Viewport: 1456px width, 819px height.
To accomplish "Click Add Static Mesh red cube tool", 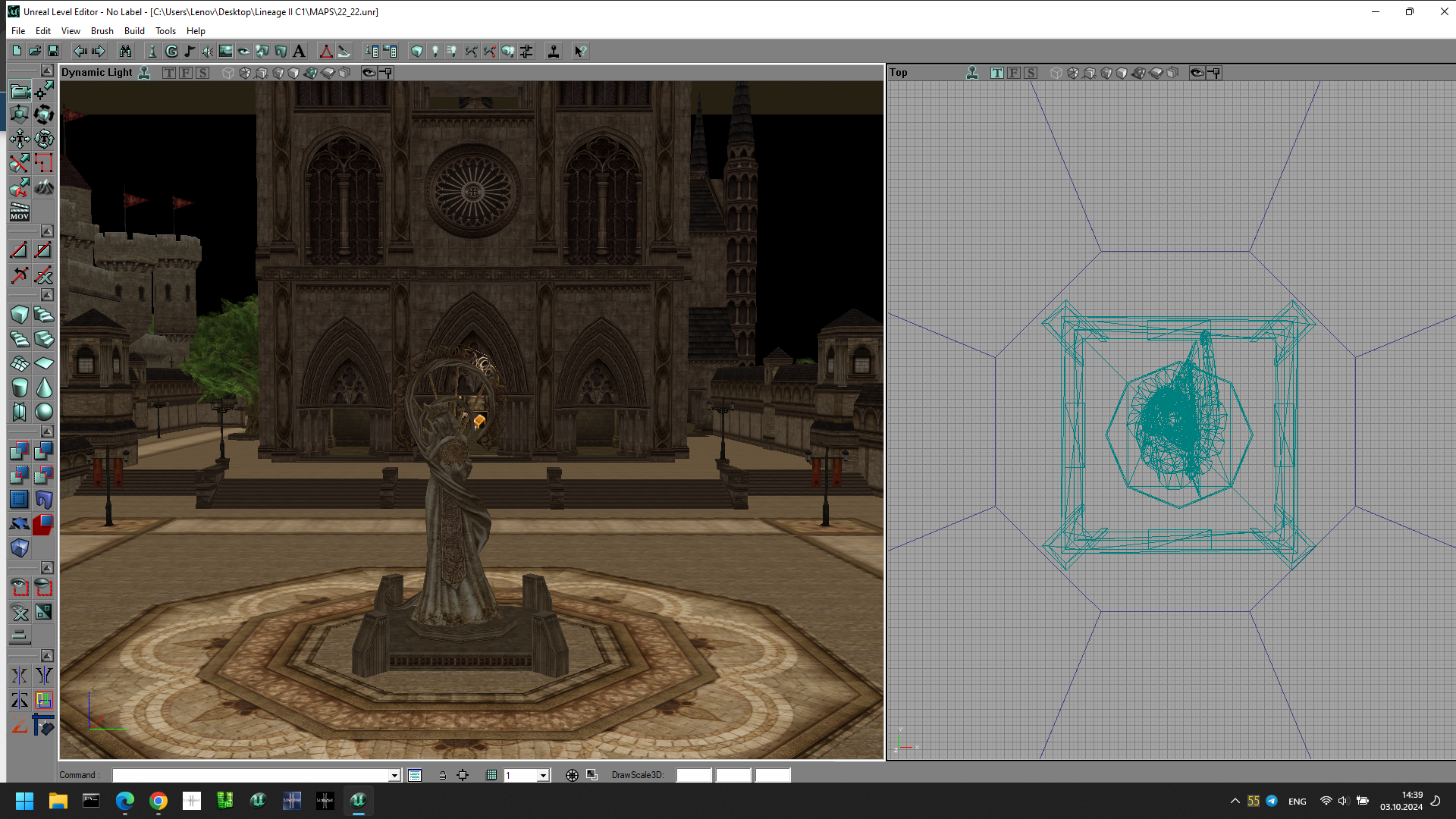I will 44,523.
